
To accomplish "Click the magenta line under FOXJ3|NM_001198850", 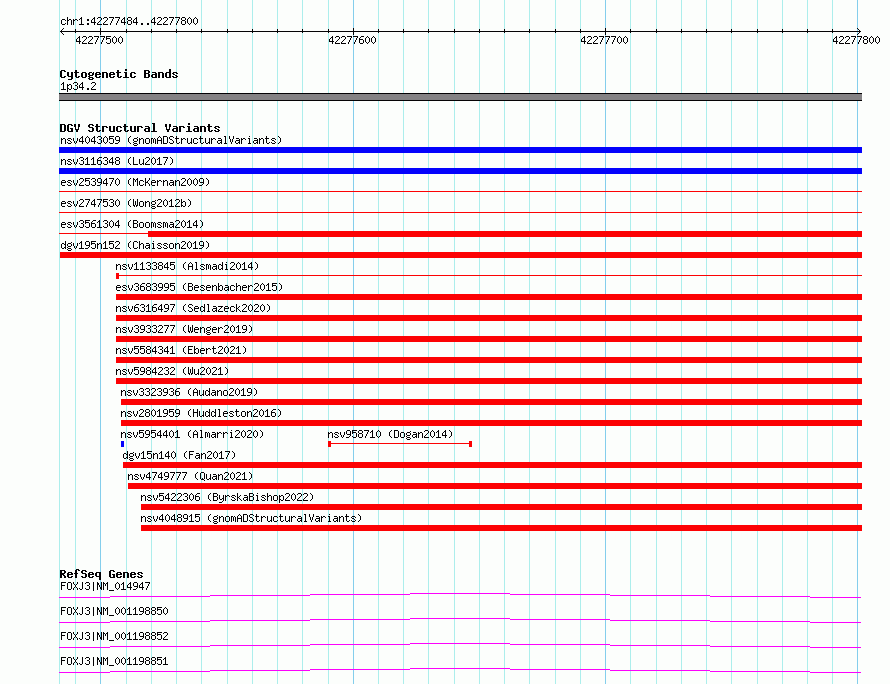I will pos(460,620).
